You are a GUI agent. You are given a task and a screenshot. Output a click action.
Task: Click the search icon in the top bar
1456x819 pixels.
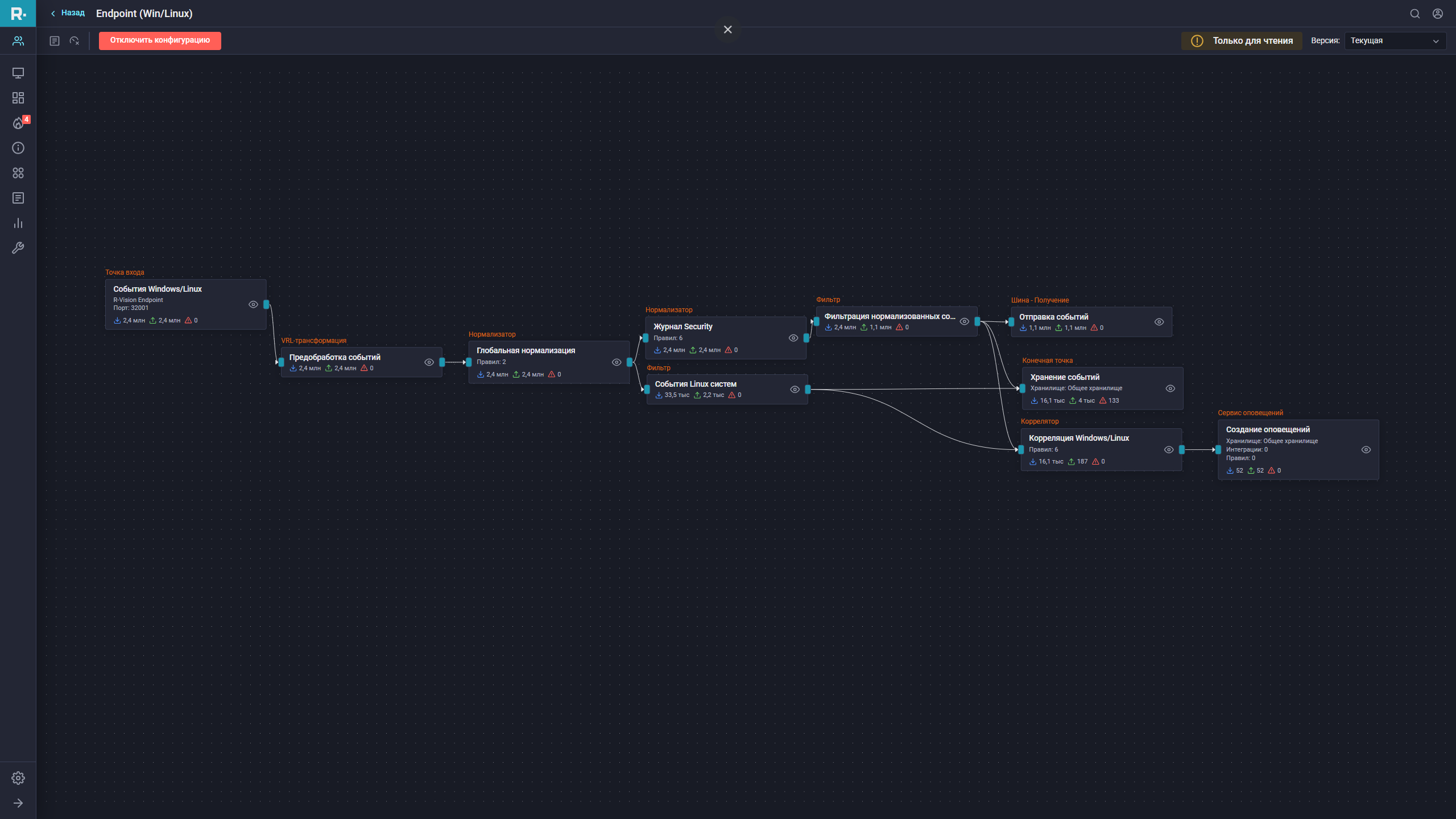(1415, 14)
